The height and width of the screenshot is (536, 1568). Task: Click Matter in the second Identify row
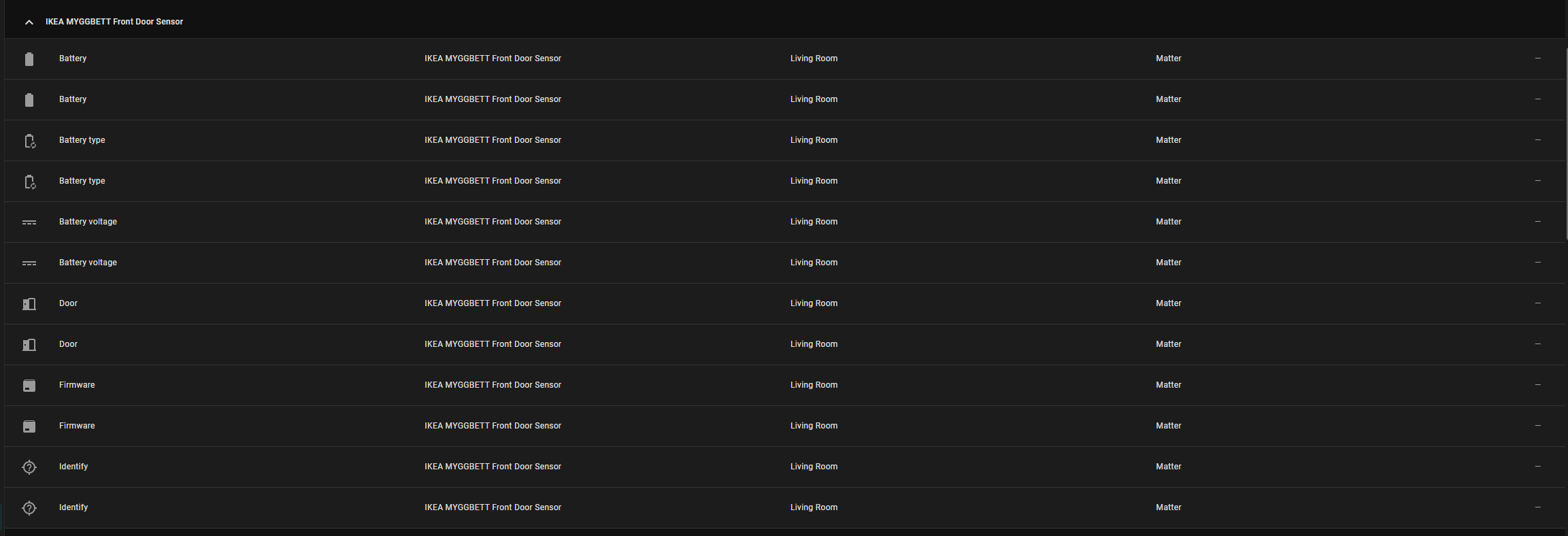[1168, 507]
